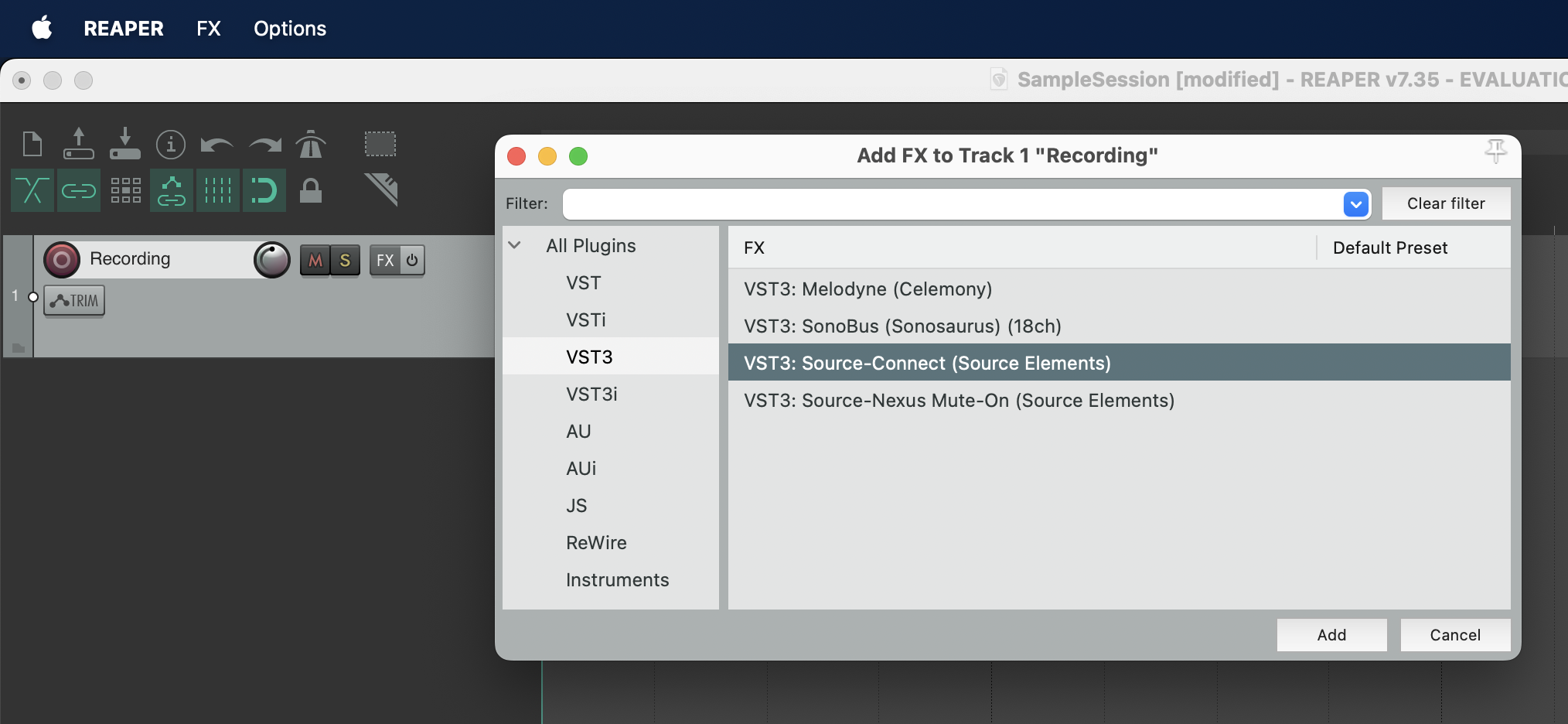Solo the Recording track
Image resolution: width=1568 pixels, height=724 pixels.
click(345, 261)
